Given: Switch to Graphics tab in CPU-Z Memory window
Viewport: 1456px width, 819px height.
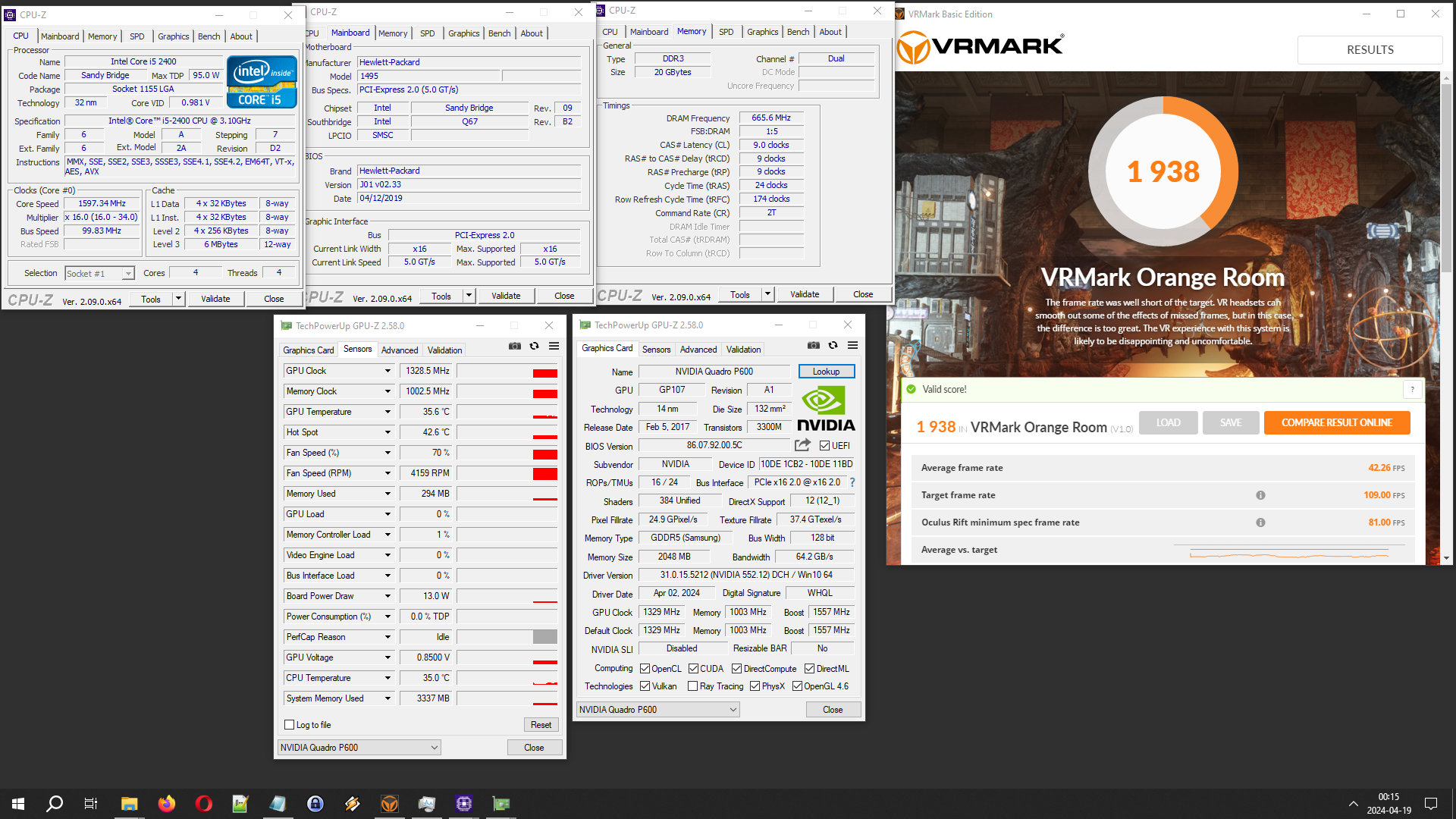Looking at the screenshot, I should pyautogui.click(x=762, y=32).
